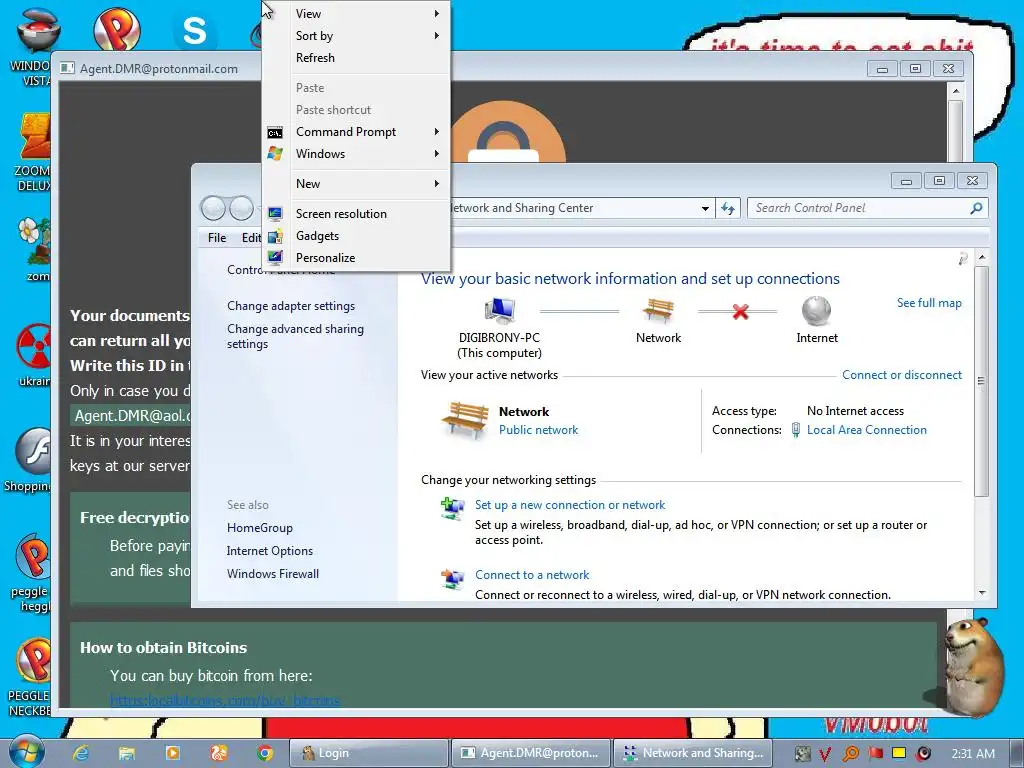Click the hamster desktop gadget
This screenshot has height=768, width=1024.
pyautogui.click(x=975, y=666)
